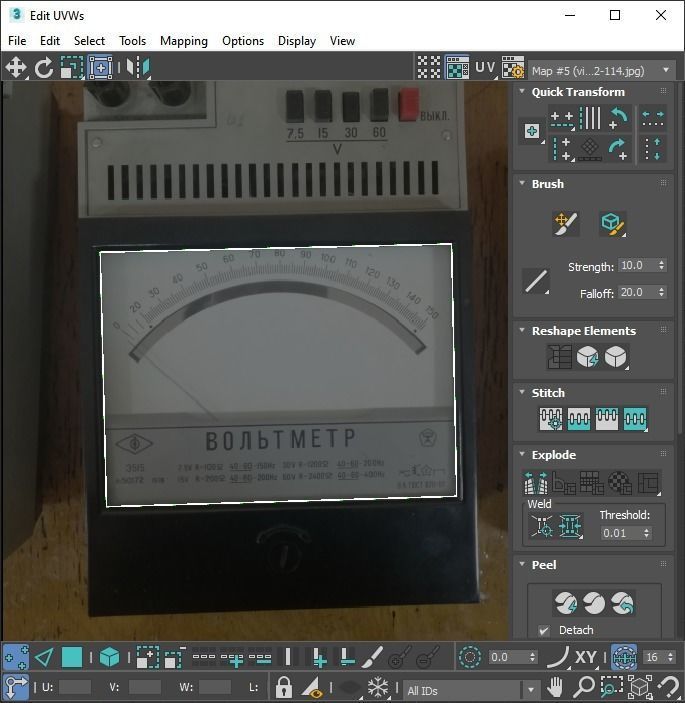
Task: Click the Paint Select brush icon
Action: [x=372, y=657]
